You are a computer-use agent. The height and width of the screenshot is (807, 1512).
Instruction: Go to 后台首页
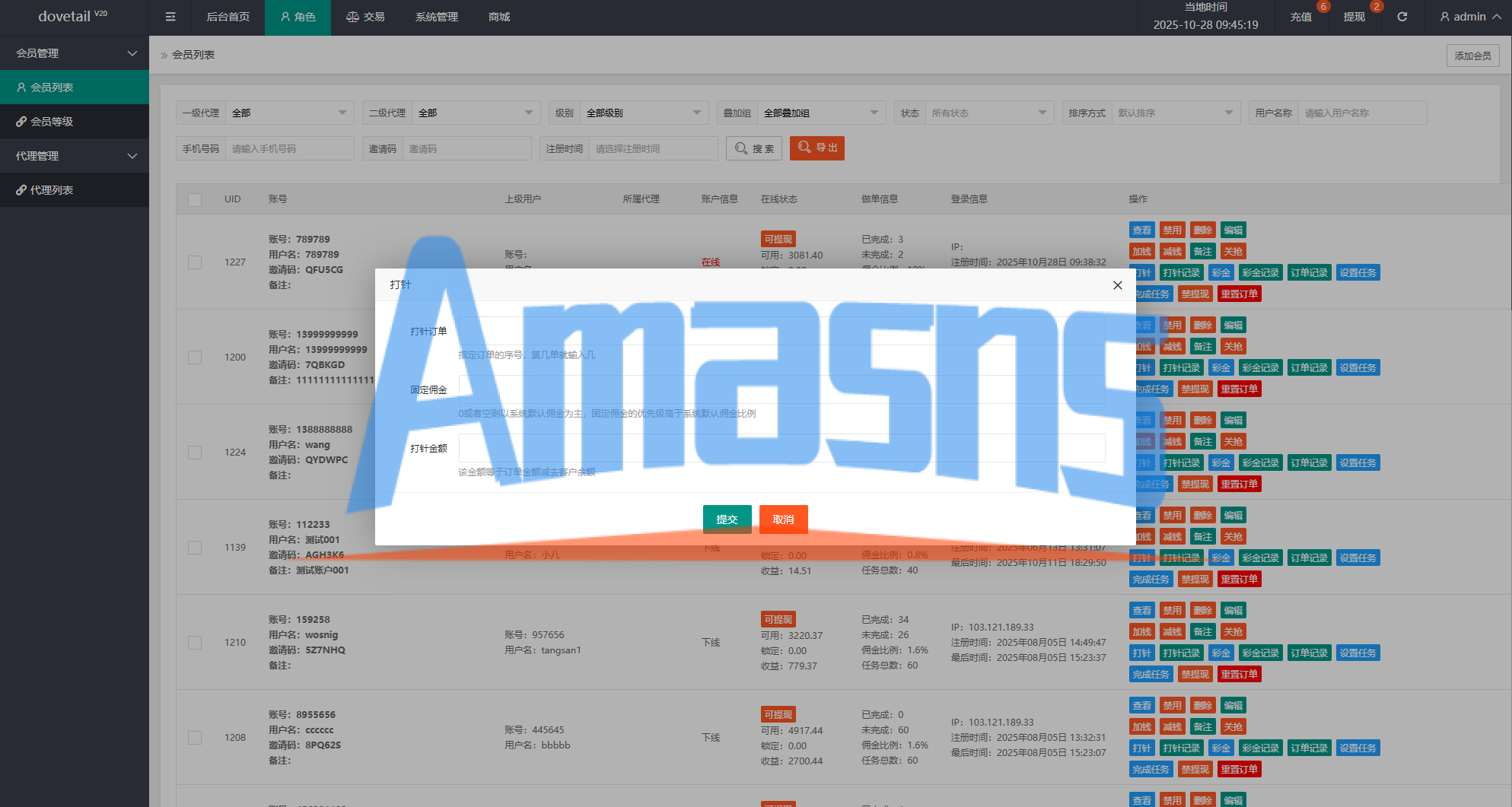(x=228, y=17)
